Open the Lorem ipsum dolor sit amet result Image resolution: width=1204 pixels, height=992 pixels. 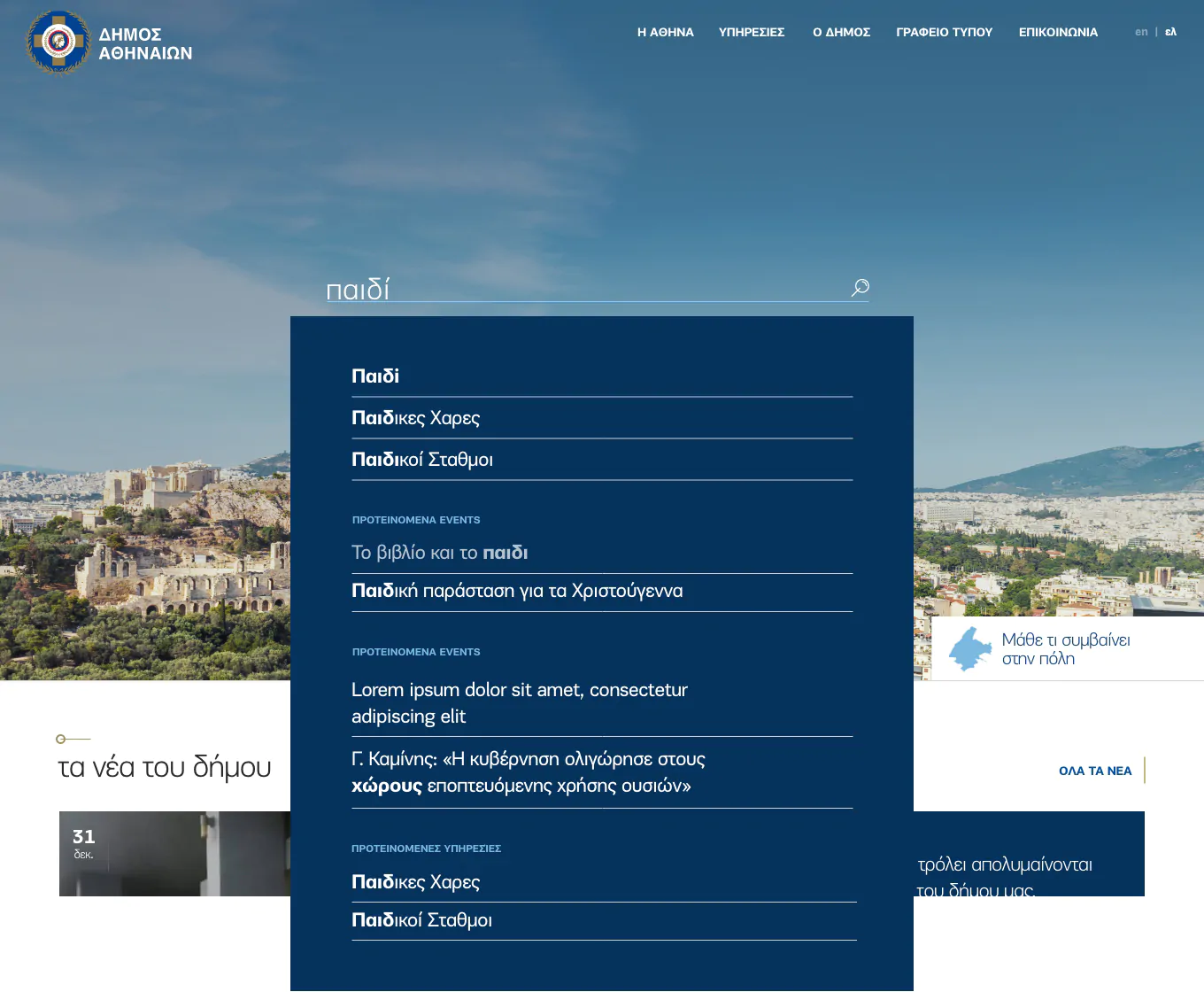click(x=602, y=703)
